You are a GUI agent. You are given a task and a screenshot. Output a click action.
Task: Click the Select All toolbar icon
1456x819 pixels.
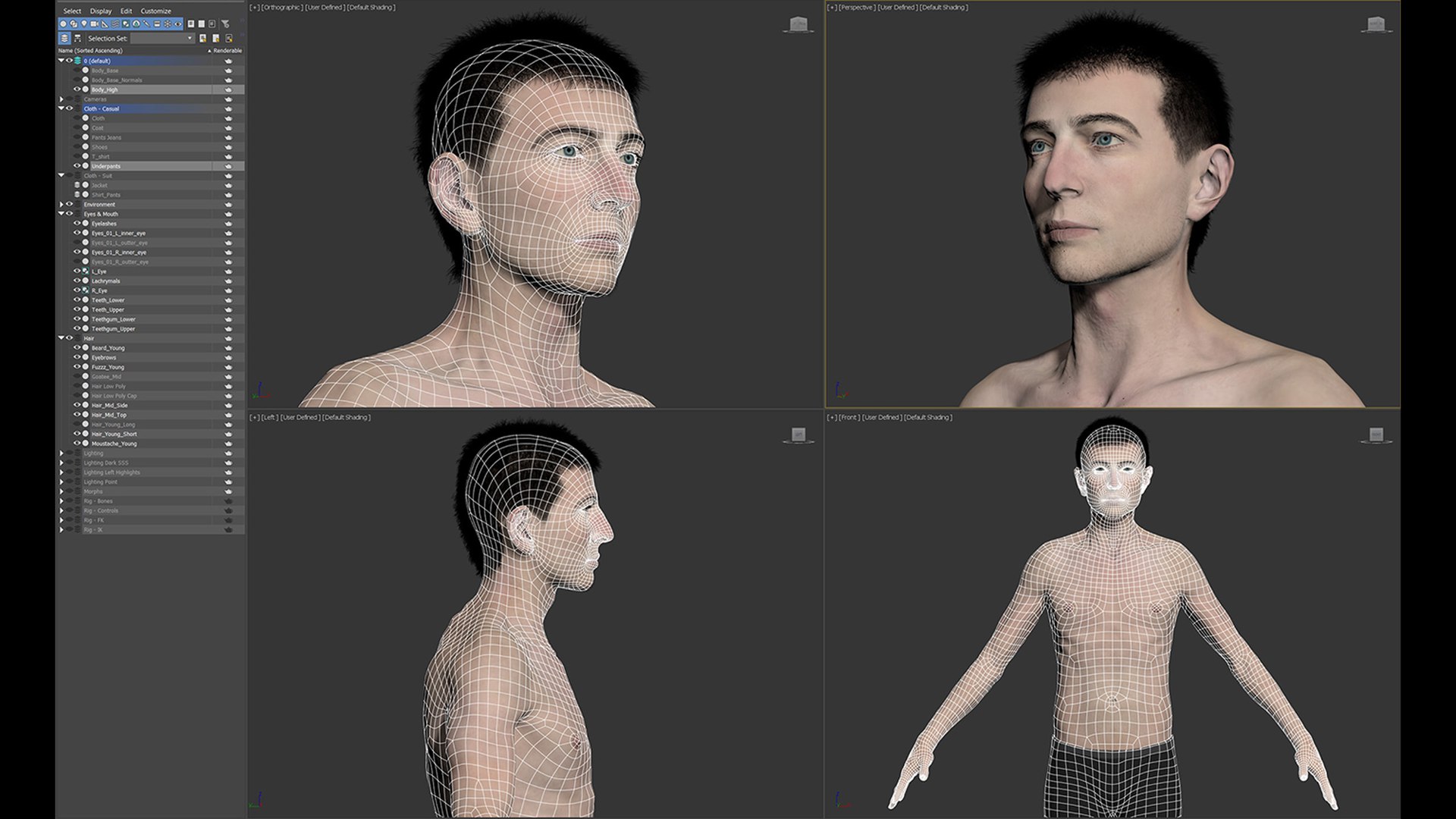click(x=191, y=24)
